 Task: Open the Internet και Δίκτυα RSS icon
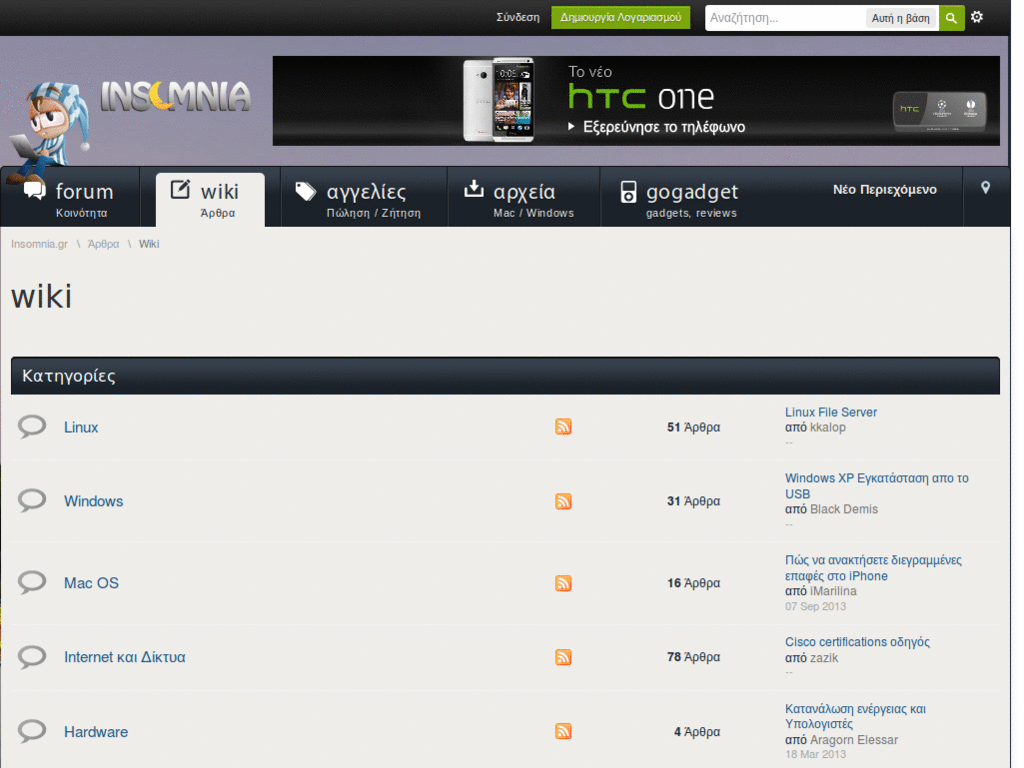point(563,657)
